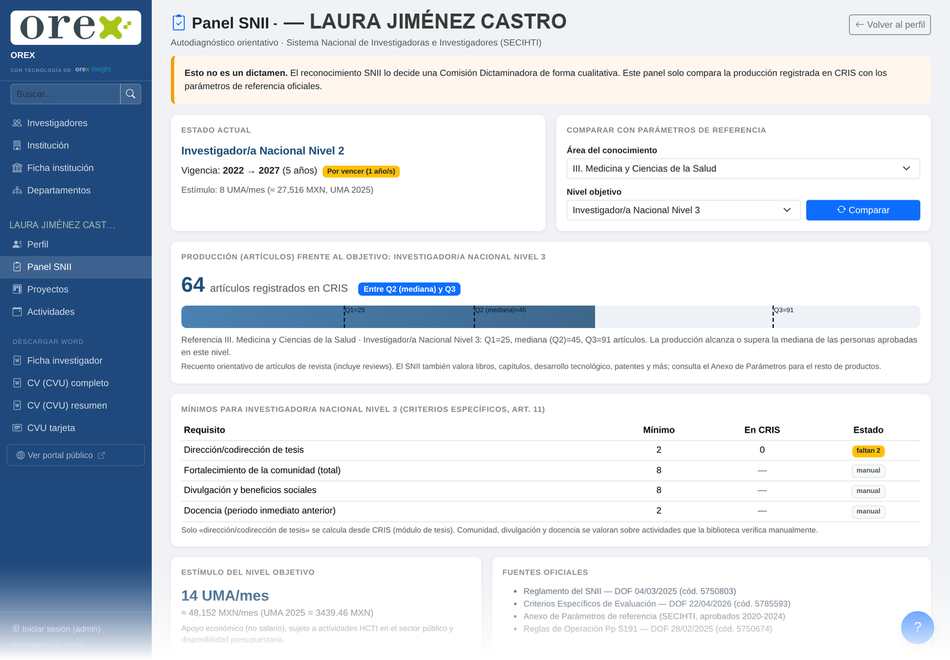Focus the Buscar search field
The width and height of the screenshot is (950, 660).
[x=65, y=94]
